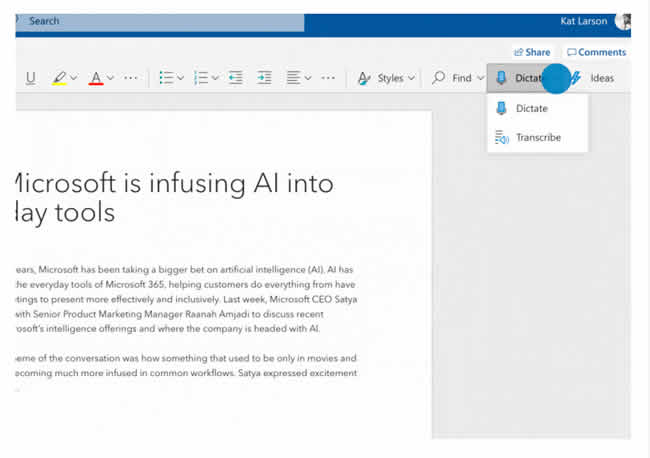Image resolution: width=650 pixels, height=458 pixels.
Task: Insert a bulleted list
Action: tap(167, 78)
